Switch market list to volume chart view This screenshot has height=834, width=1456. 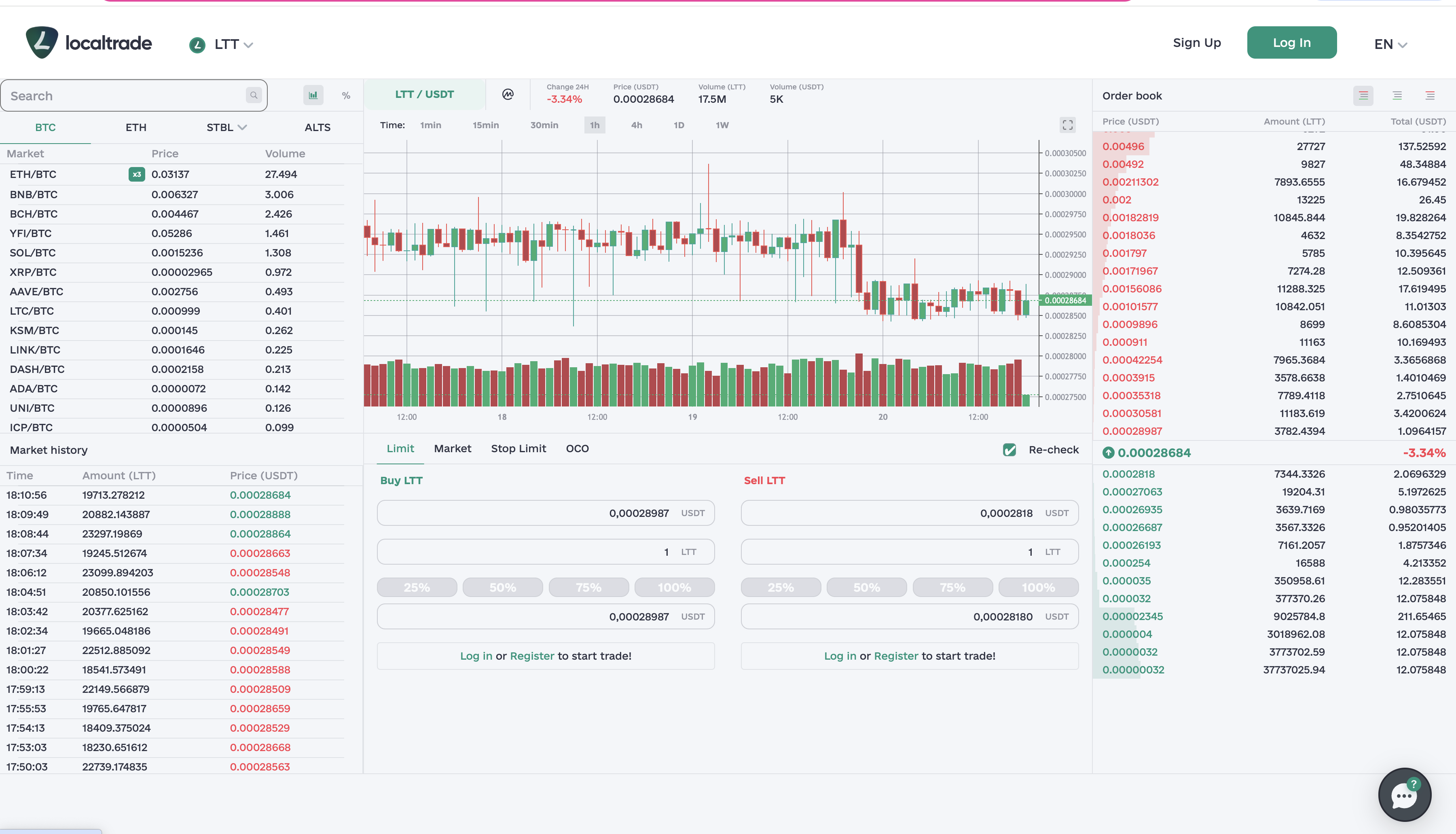[x=313, y=95]
